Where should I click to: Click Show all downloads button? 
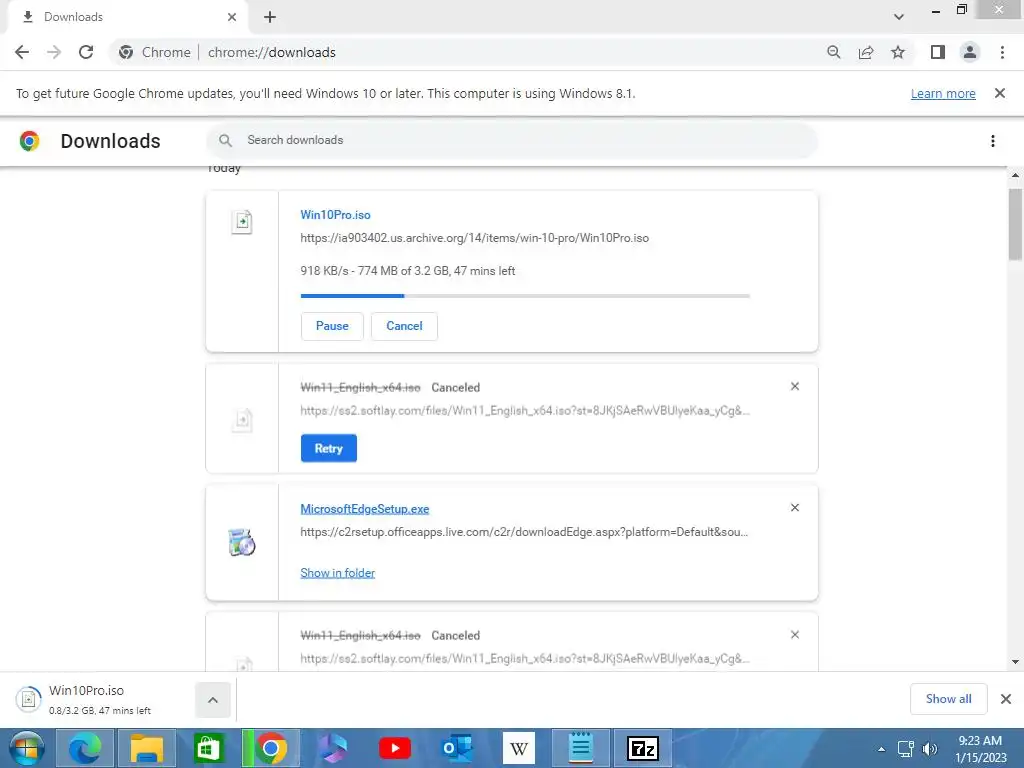[x=948, y=699]
